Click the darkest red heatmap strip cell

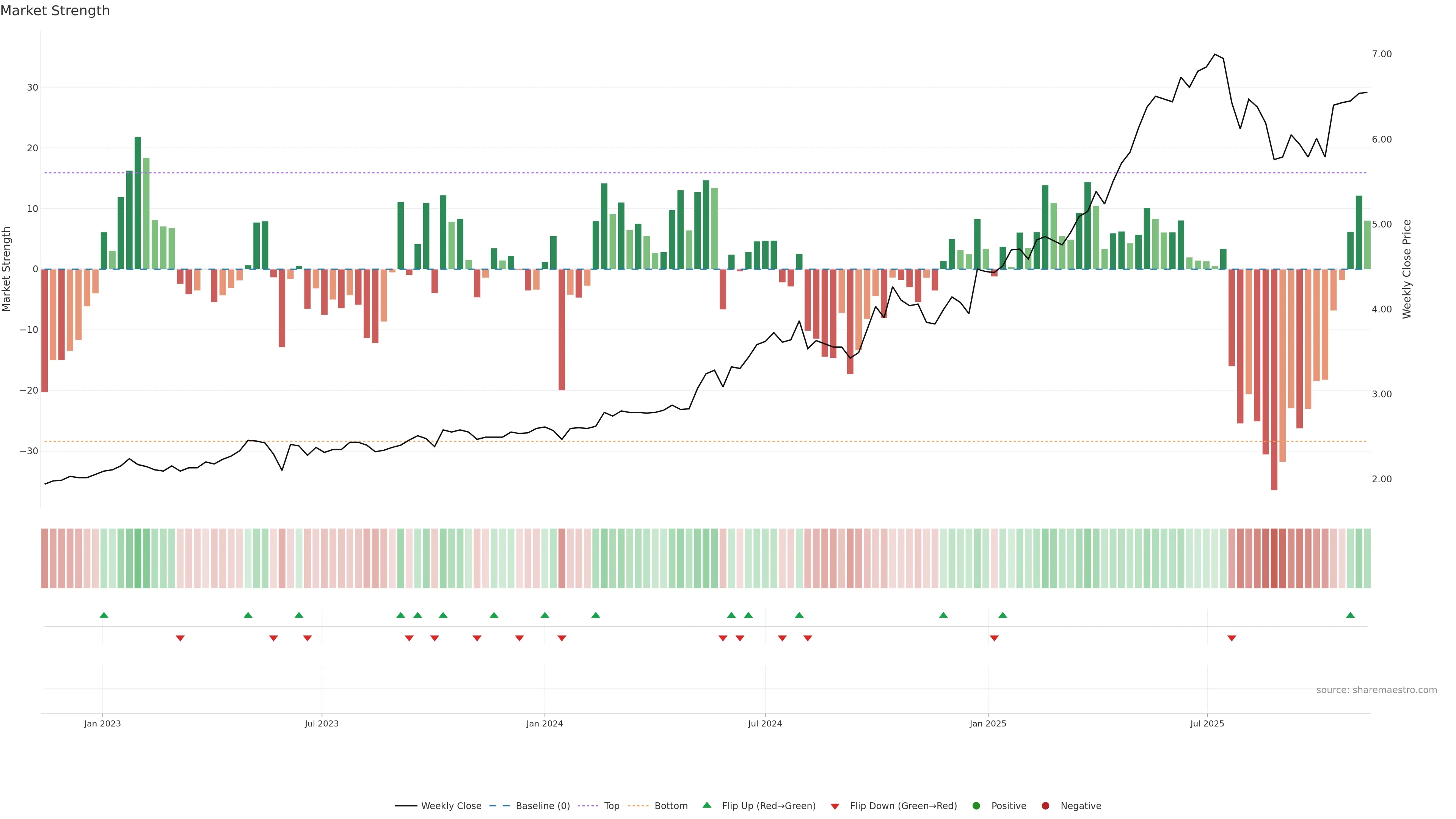(x=1274, y=558)
